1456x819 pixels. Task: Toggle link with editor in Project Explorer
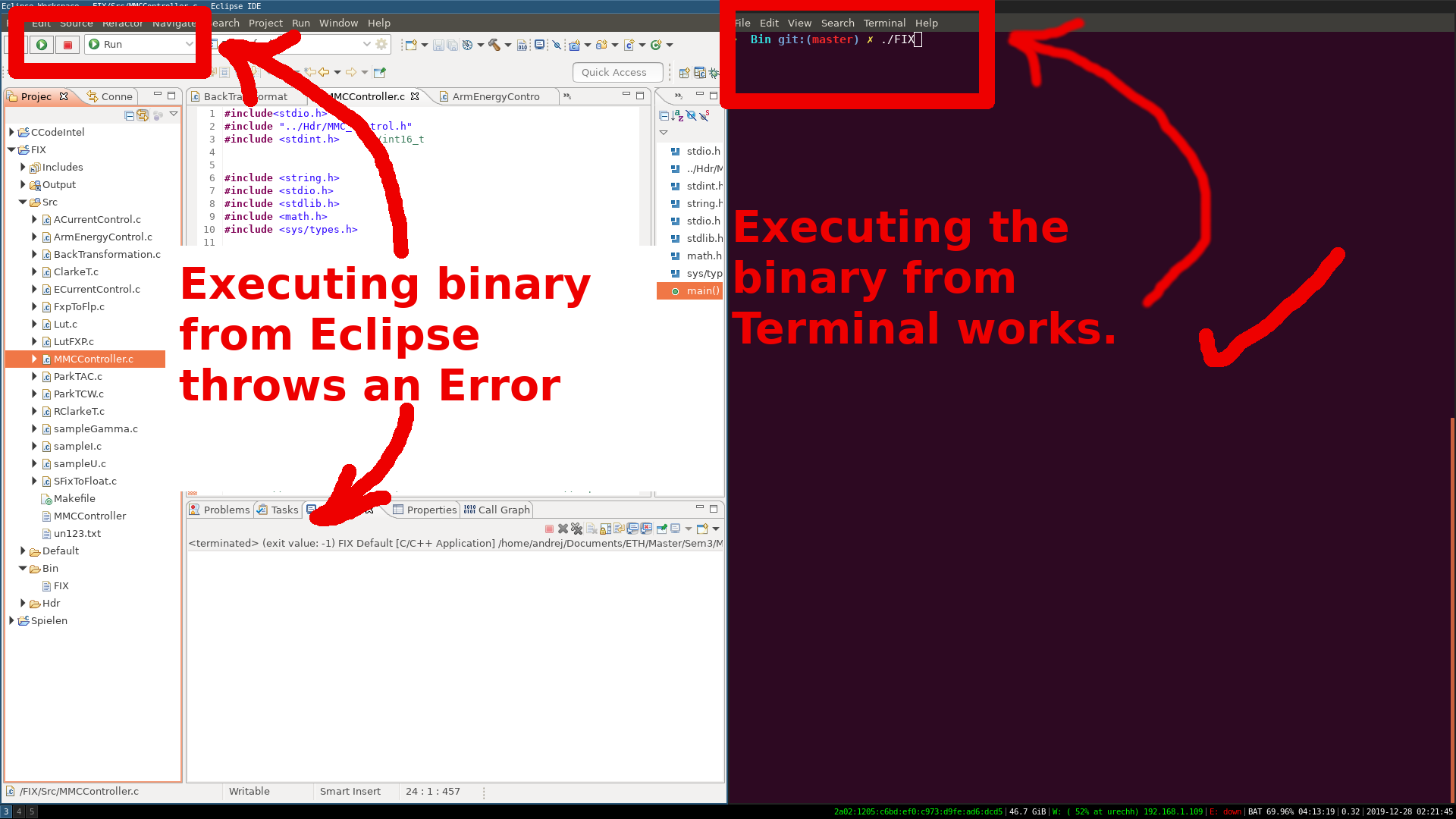[x=143, y=115]
